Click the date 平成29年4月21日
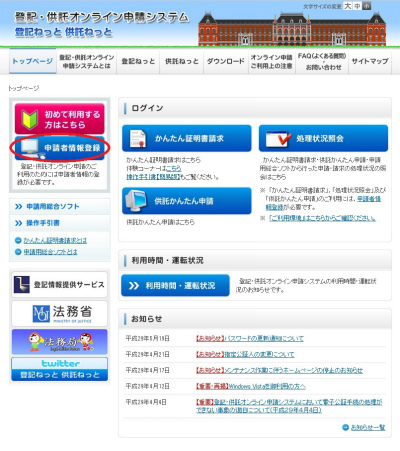The height and width of the screenshot is (451, 400). coord(148,354)
